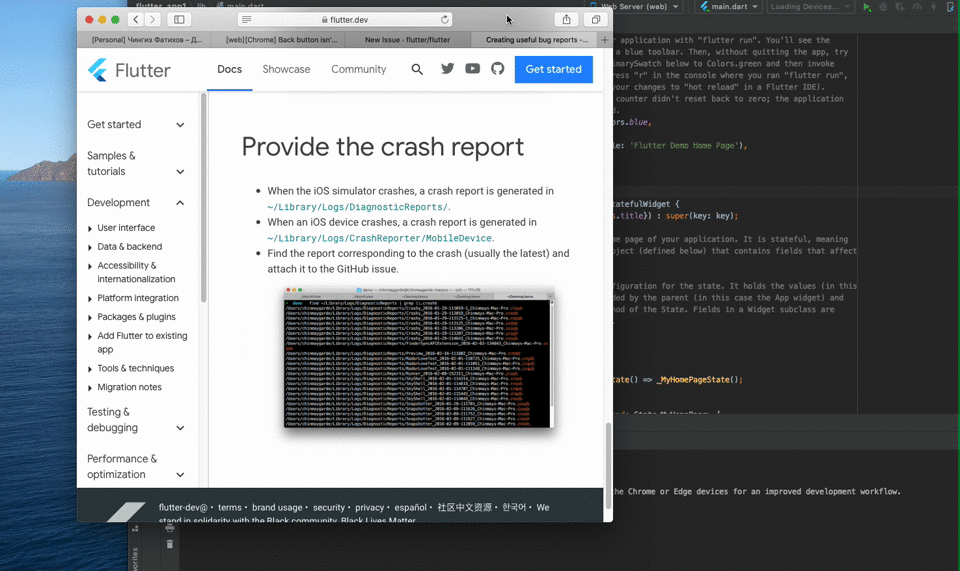Expand Migration notes tree item
The image size is (960, 571).
point(124,387)
